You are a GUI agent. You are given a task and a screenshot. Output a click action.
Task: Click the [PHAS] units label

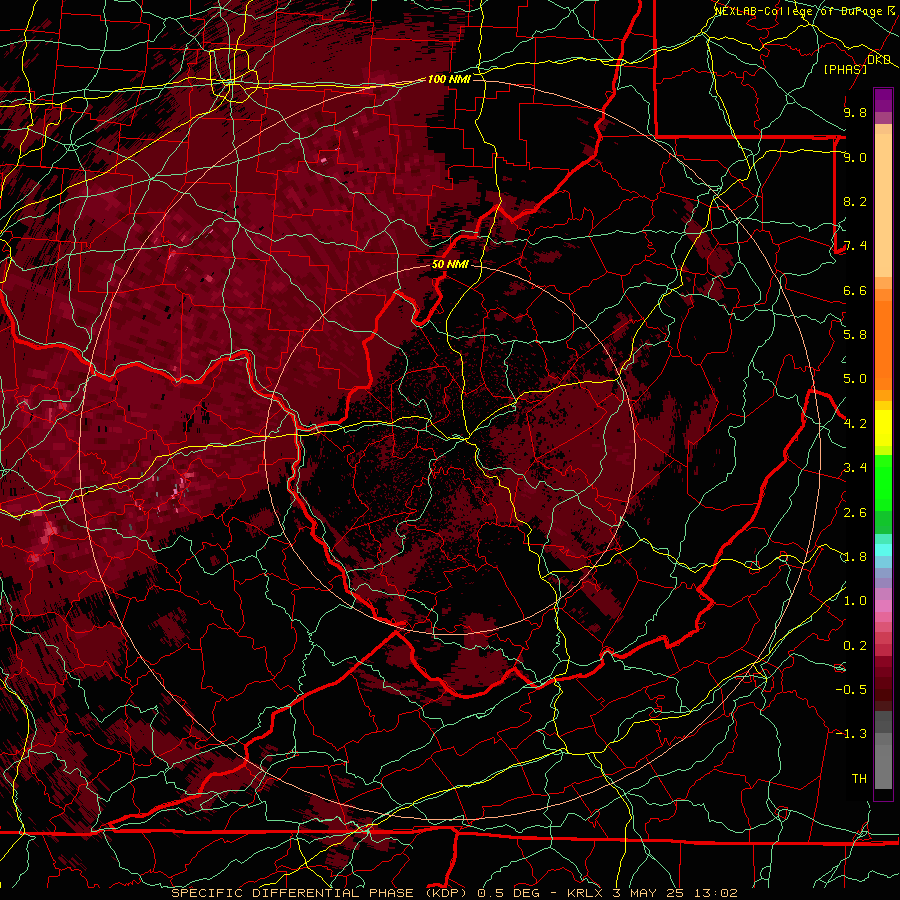click(x=845, y=69)
